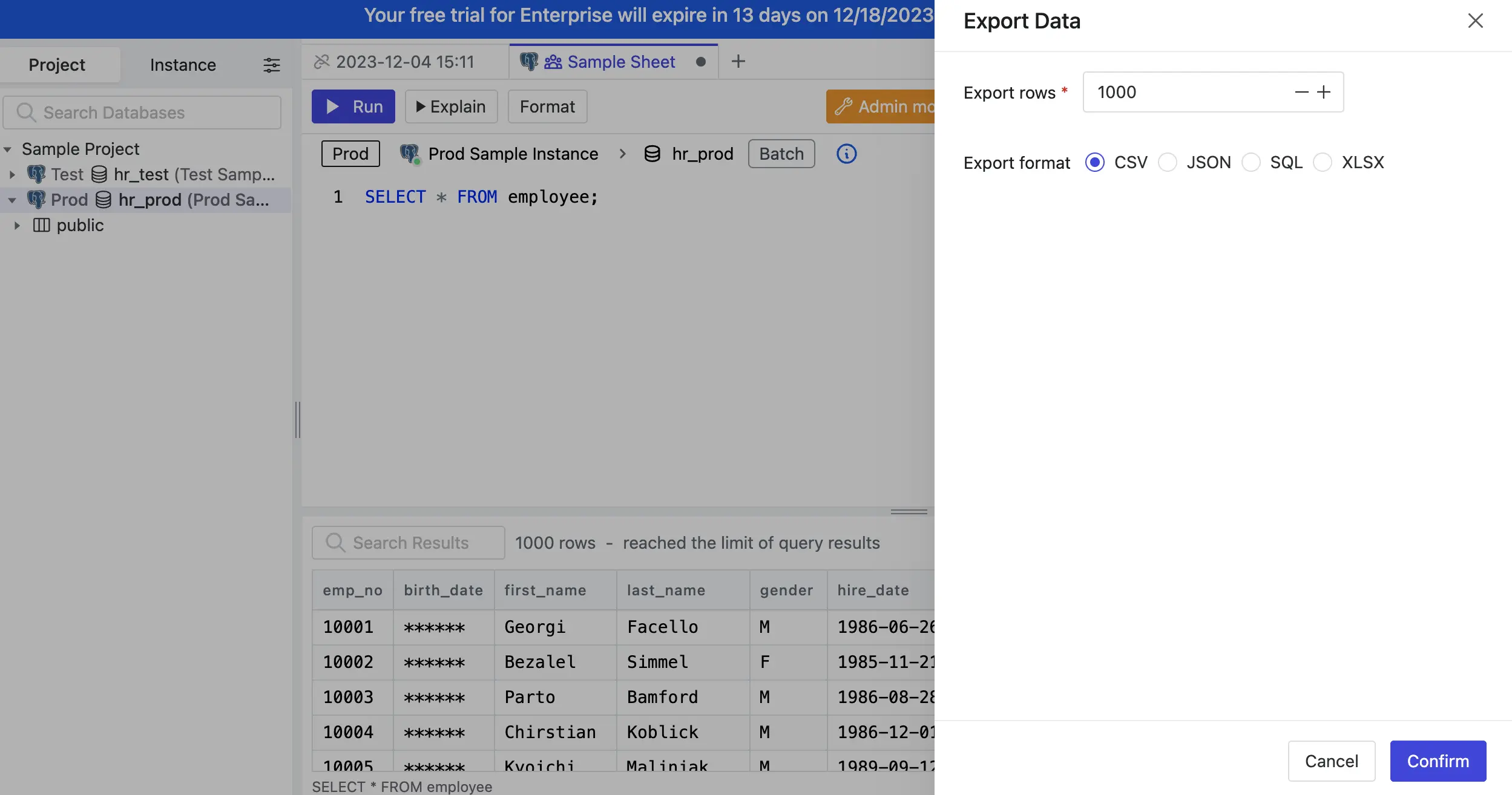Explain the SQL query
Viewport: 1512px width, 795px height.
[451, 106]
